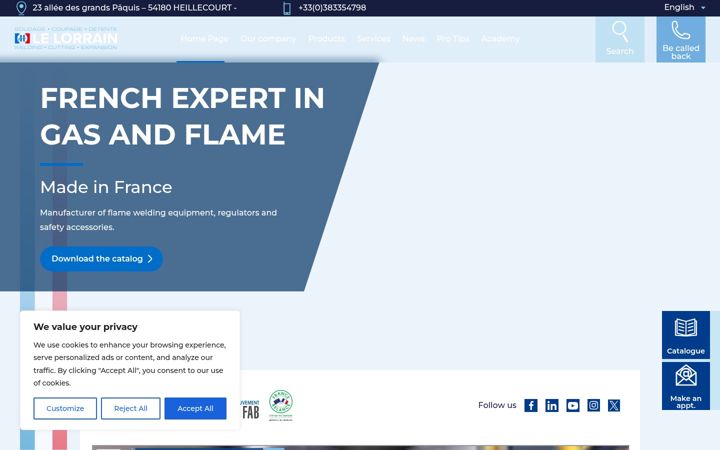The height and width of the screenshot is (450, 720).
Task: Select the Academy menu item
Action: 500,39
